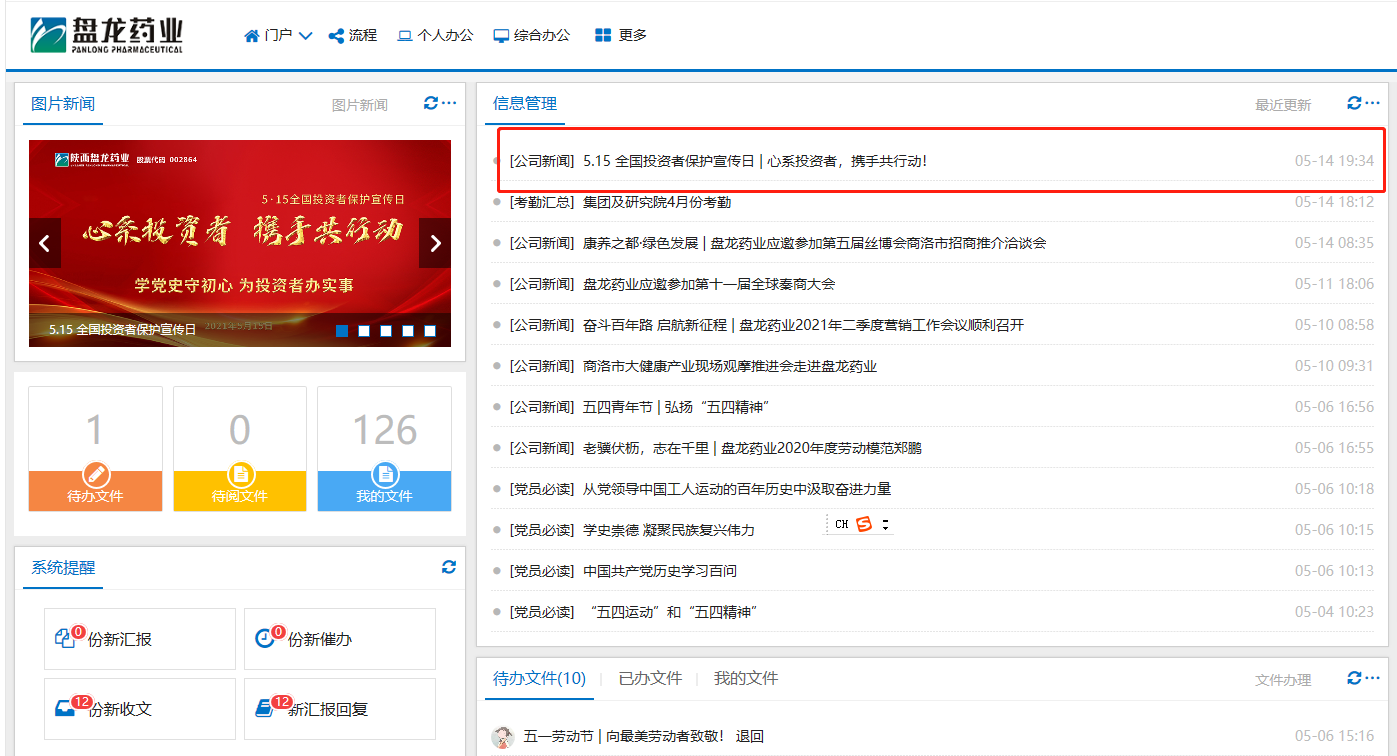Open the 我的文件 blue tile
Image resolution: width=1397 pixels, height=756 pixels.
point(385,449)
